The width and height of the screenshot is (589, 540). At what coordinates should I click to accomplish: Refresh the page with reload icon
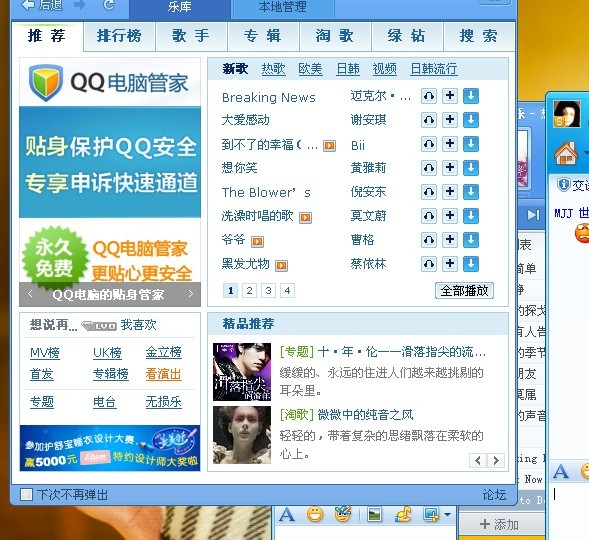point(109,5)
